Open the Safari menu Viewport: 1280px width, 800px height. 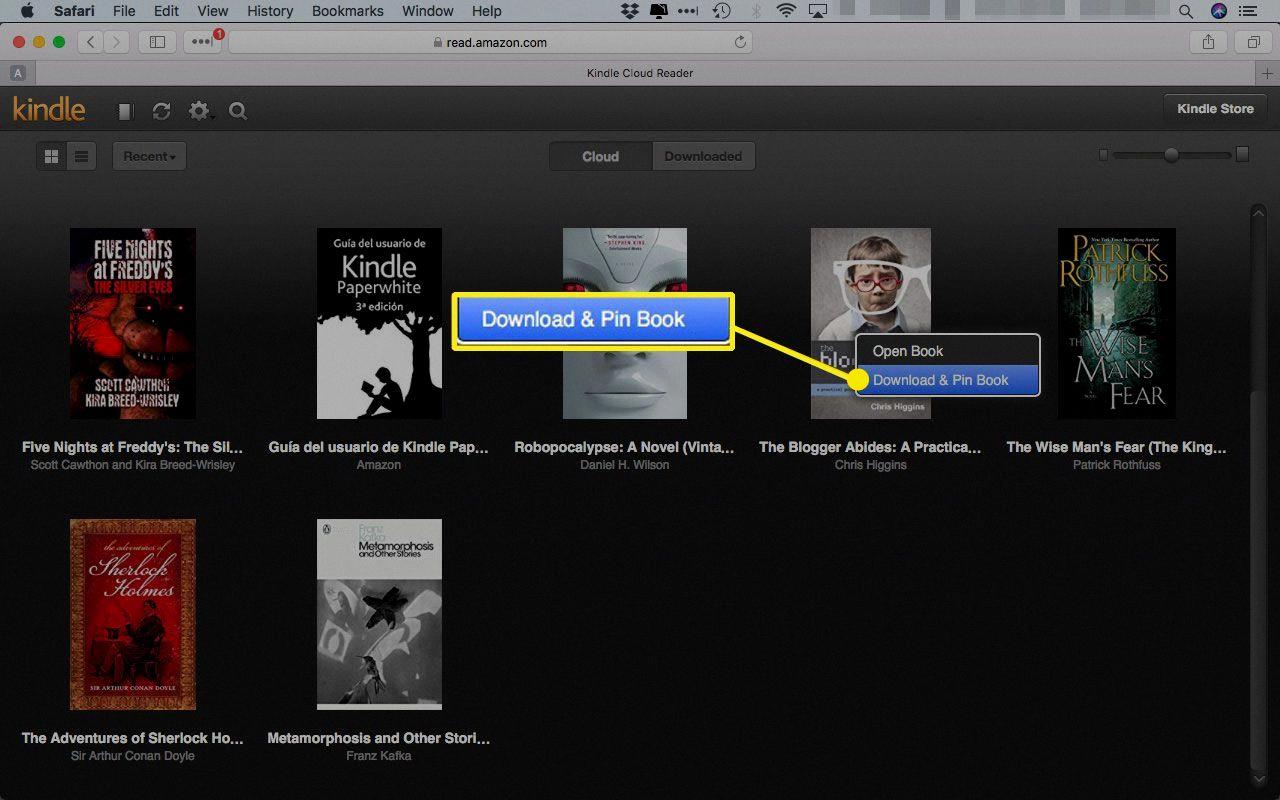click(x=74, y=11)
